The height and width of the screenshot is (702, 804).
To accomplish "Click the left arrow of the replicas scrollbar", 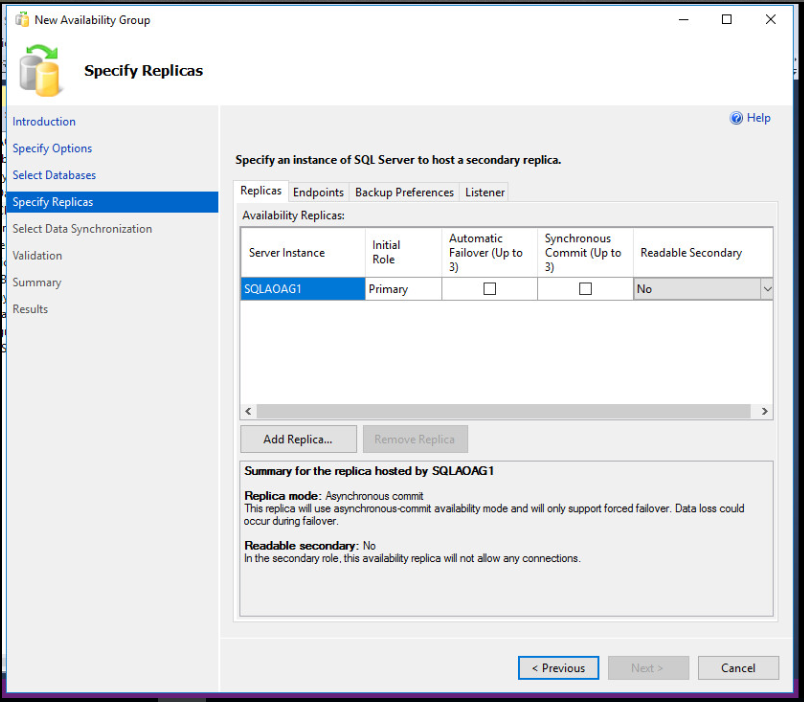I will (x=249, y=411).
